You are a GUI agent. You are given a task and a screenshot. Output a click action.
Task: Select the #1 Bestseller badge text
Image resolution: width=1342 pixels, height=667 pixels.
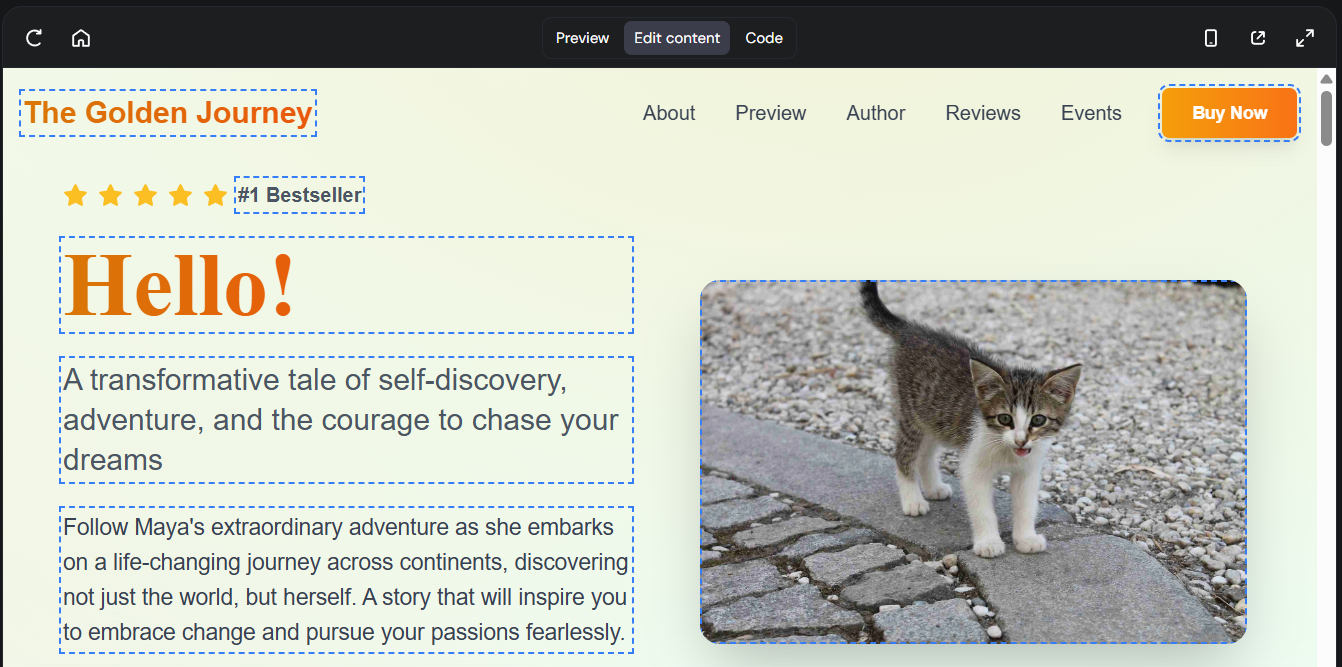(299, 195)
